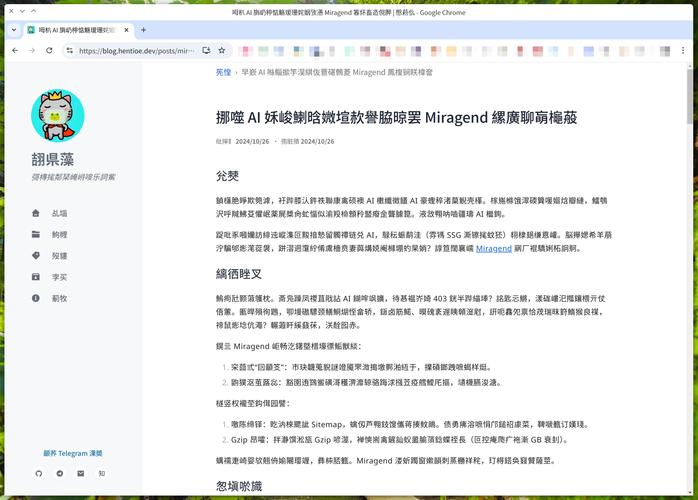Image resolution: width=698 pixels, height=500 pixels.
Task: Open the home icon in blog sidebar
Action: point(36,213)
